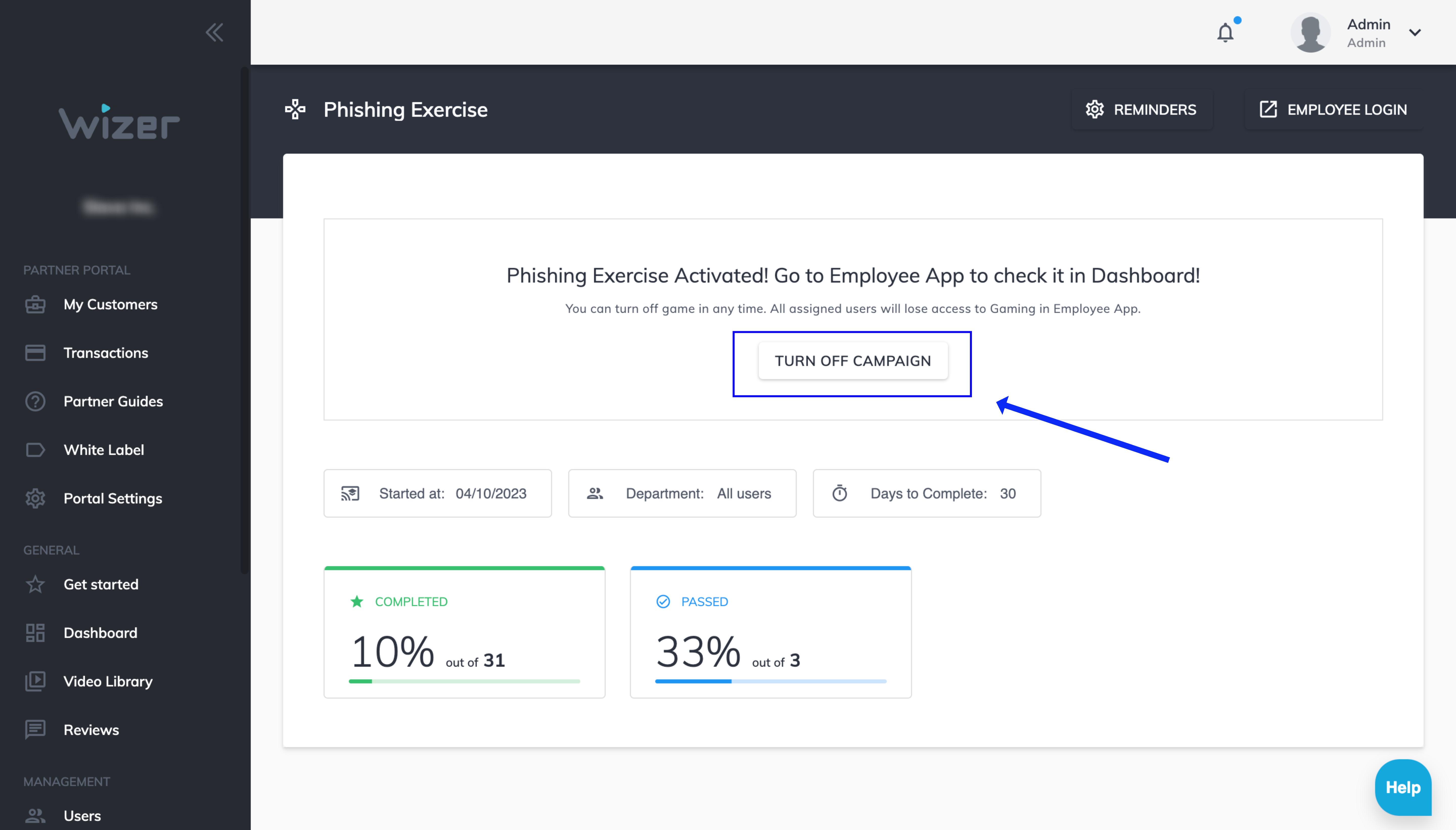Click the Passed 33% stat card
This screenshot has height=830, width=1456.
coord(770,632)
